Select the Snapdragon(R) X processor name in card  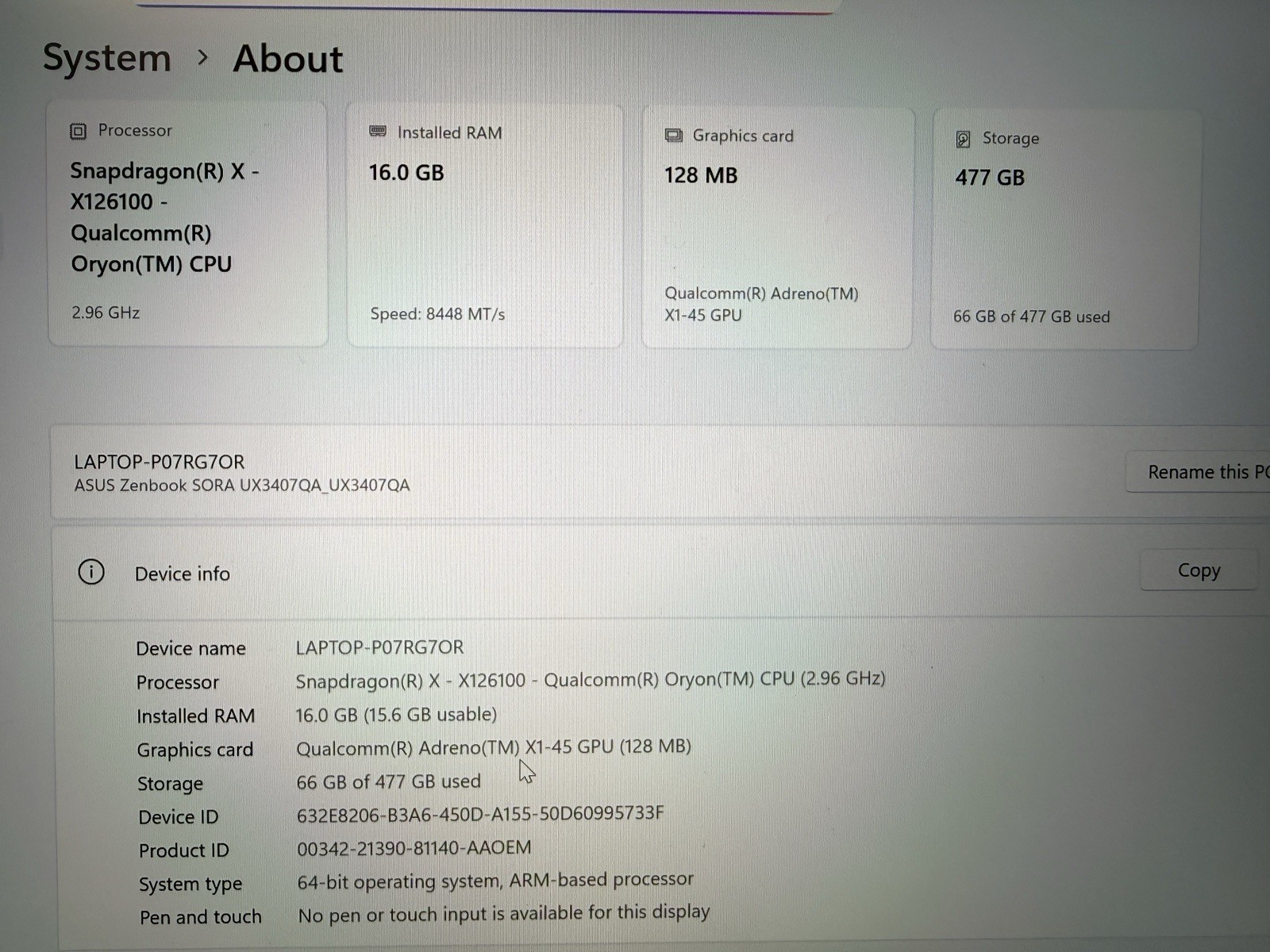point(164,217)
